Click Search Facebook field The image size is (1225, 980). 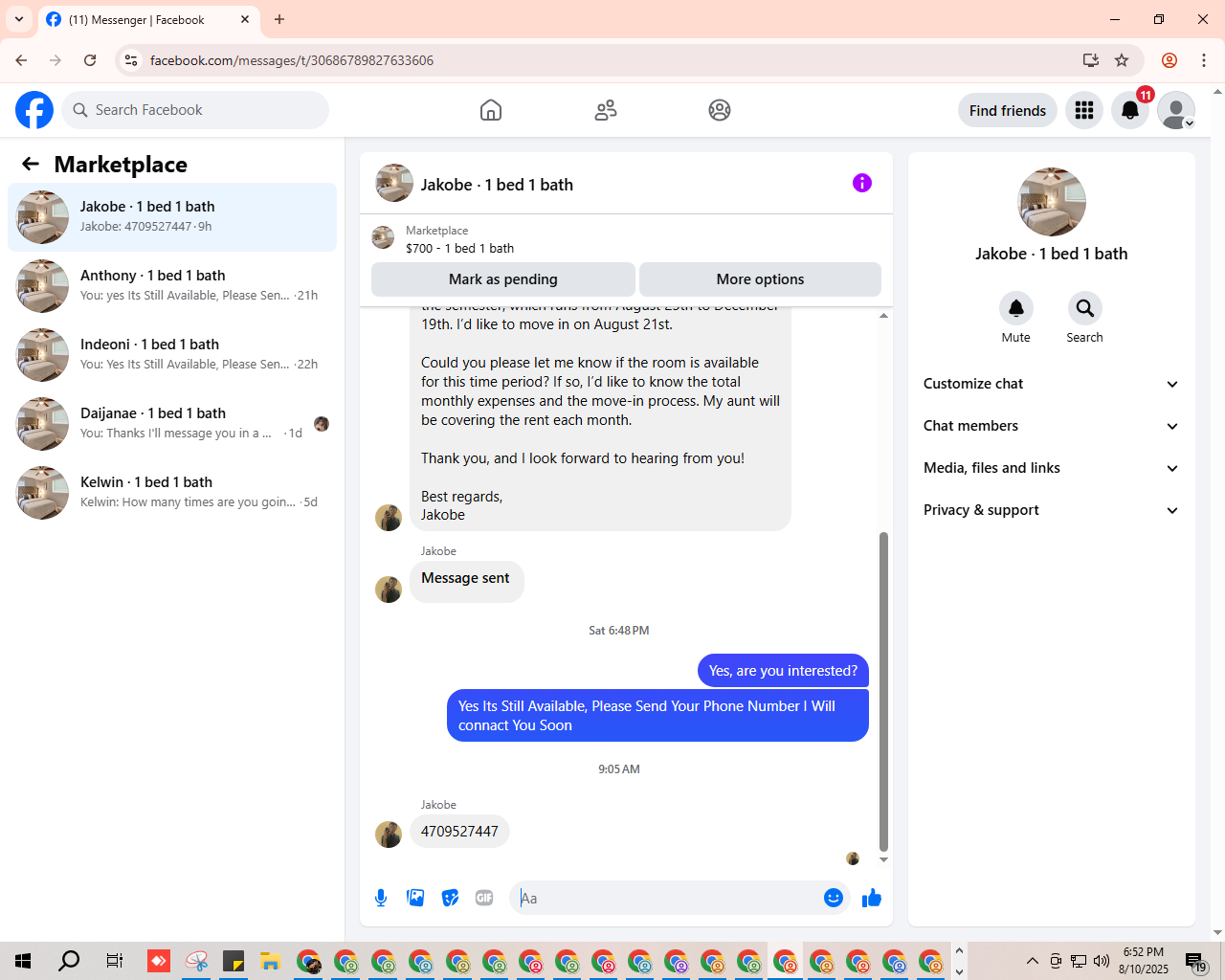[x=195, y=110]
